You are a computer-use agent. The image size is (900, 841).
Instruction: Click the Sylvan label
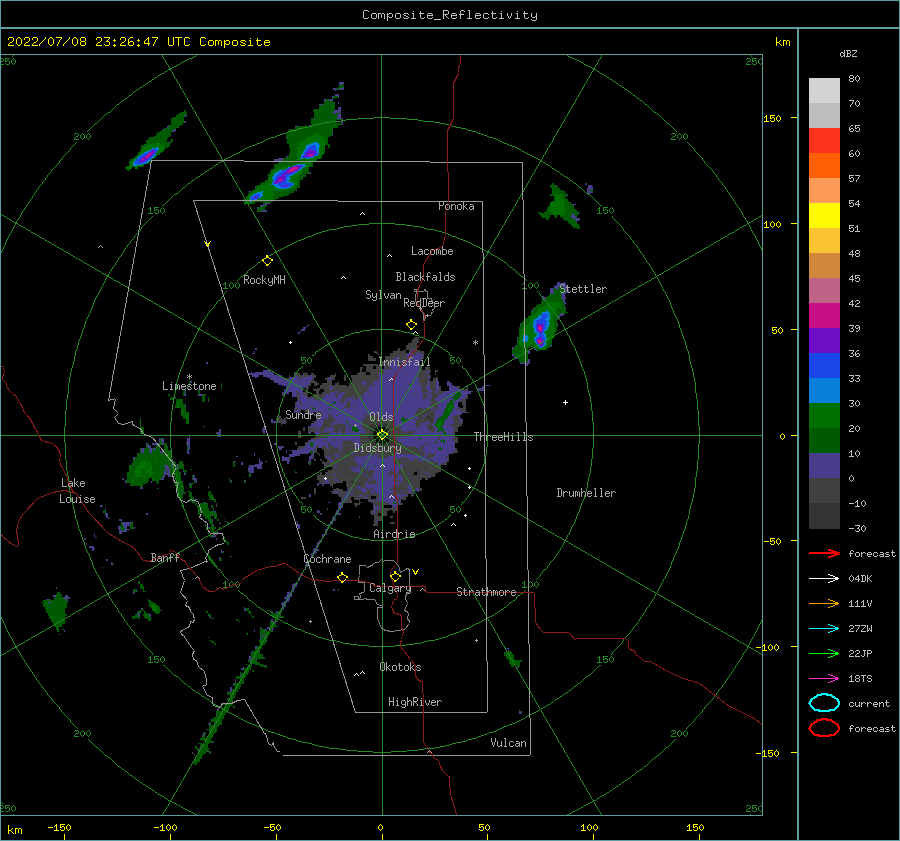383,295
